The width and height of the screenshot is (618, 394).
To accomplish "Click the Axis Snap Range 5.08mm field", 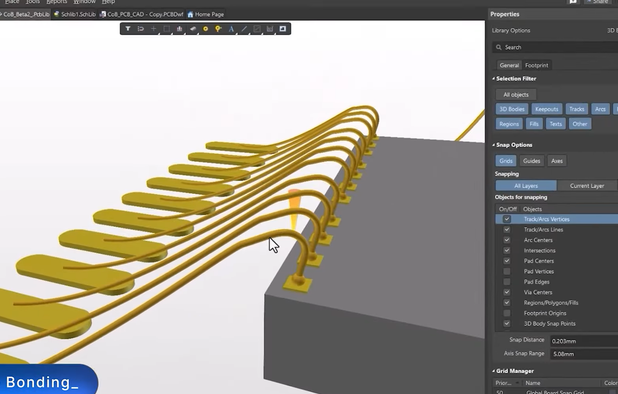I will tap(584, 354).
